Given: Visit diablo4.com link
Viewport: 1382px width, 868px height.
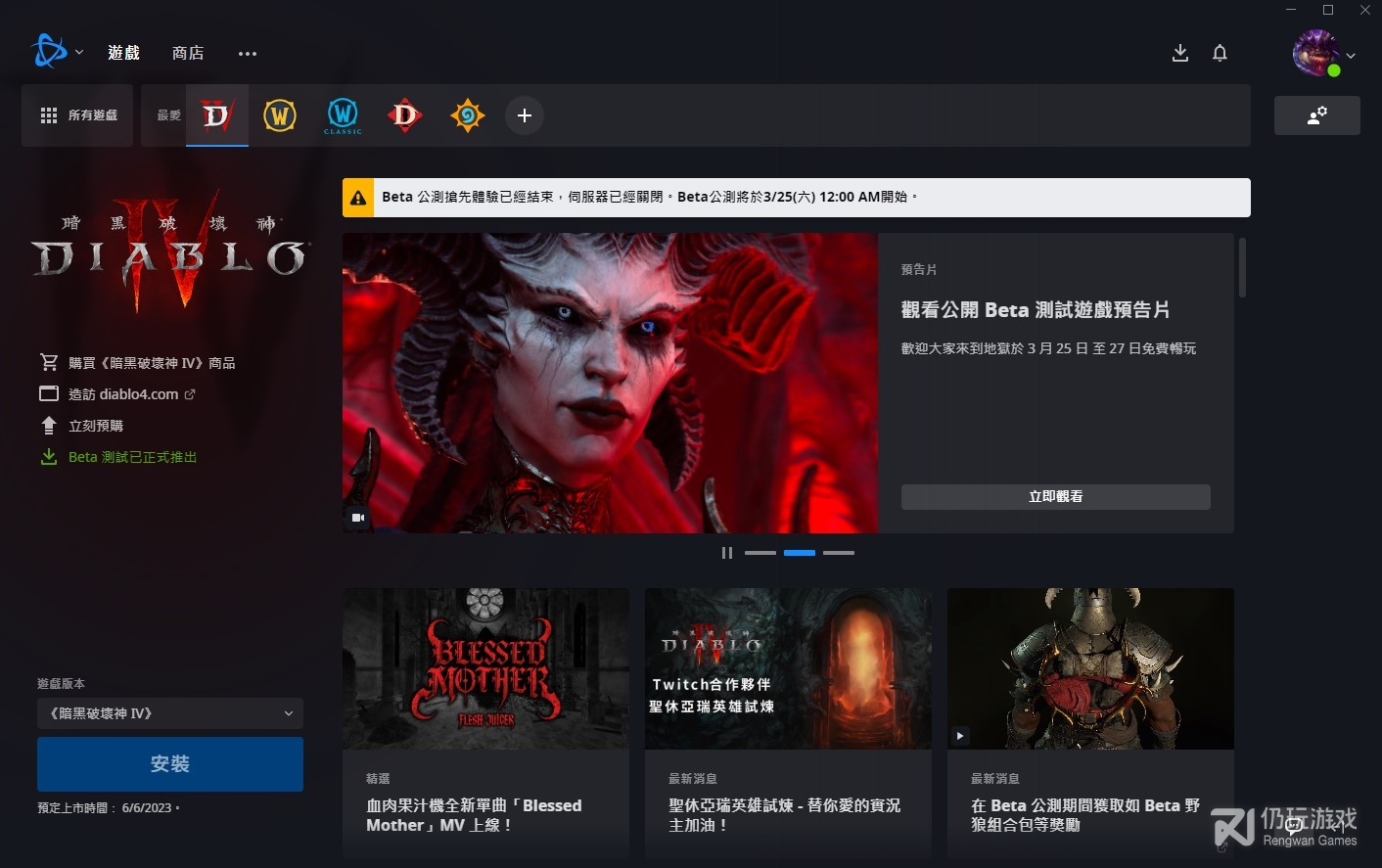Looking at the screenshot, I should tap(123, 394).
